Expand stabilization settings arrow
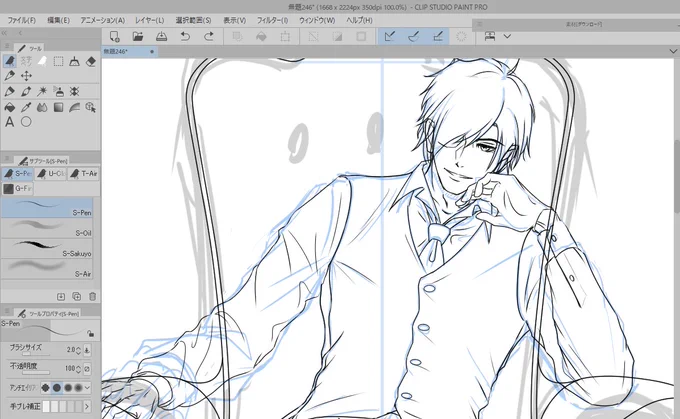This screenshot has width=680, height=419. (87, 406)
